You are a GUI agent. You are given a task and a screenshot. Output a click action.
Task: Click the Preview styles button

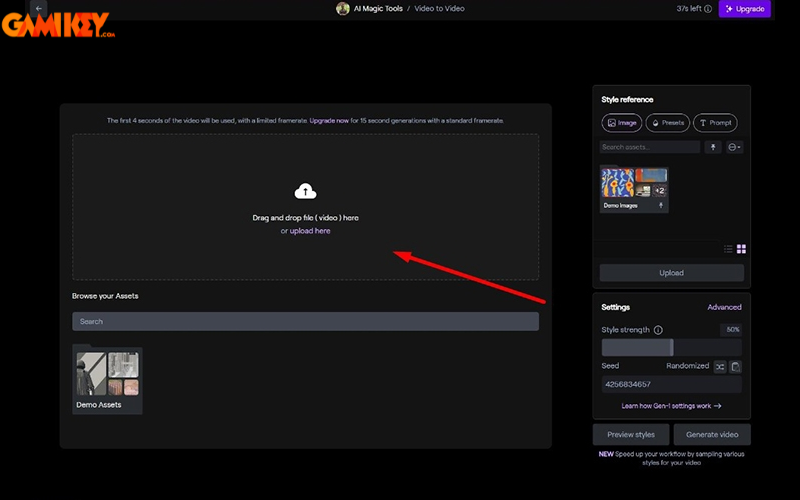pos(631,434)
